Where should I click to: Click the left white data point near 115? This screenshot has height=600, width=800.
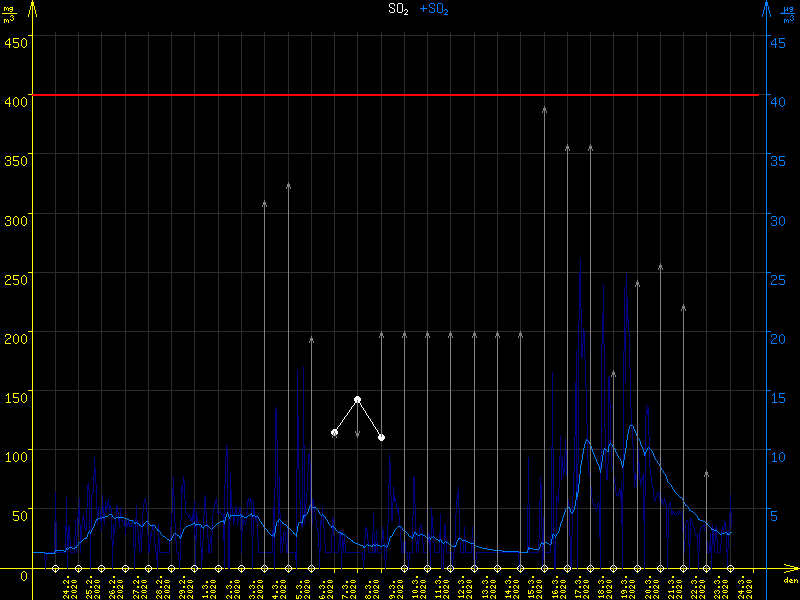pyautogui.click(x=334, y=433)
